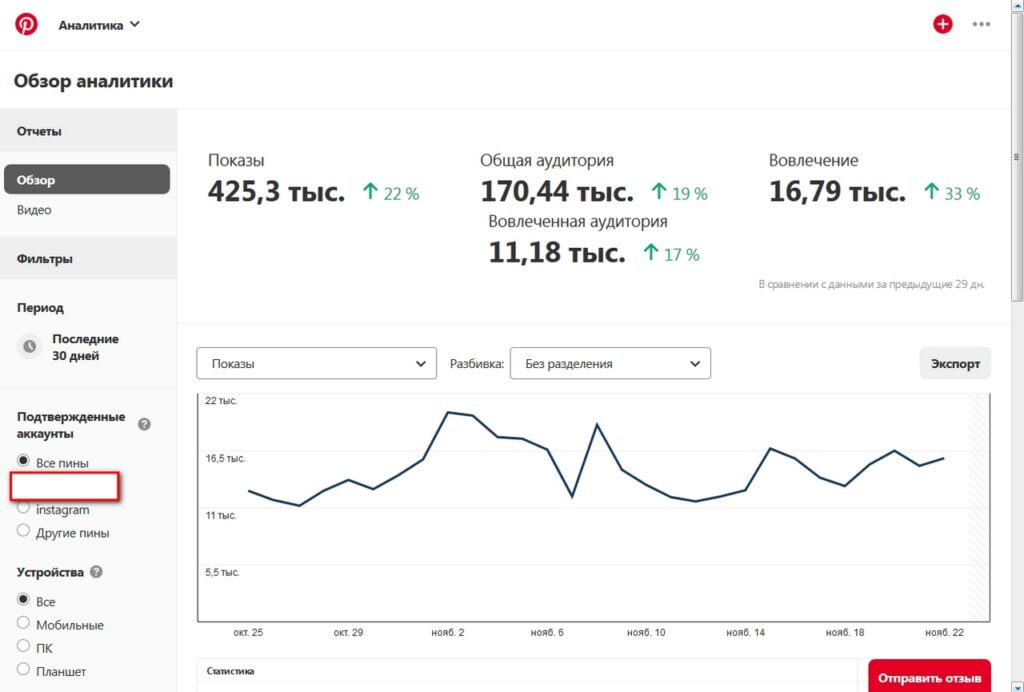Select the Все пины radio button
The image size is (1024, 692).
click(x=24, y=461)
